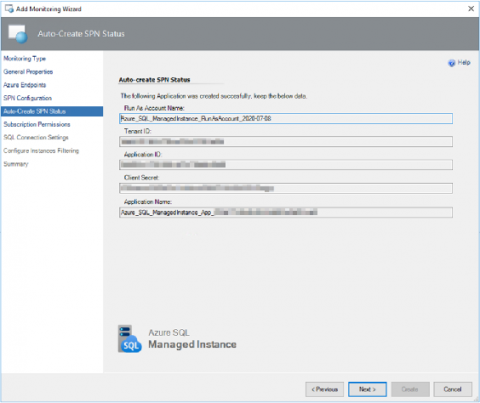Open the Help link
This screenshot has height=403, width=480.
[464, 62]
